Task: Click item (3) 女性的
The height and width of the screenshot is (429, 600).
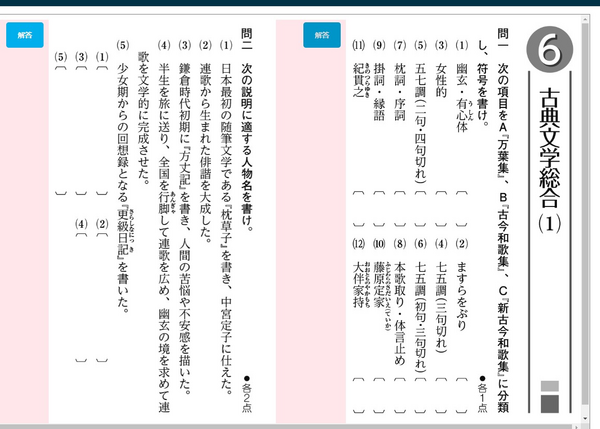Action: (x=441, y=69)
